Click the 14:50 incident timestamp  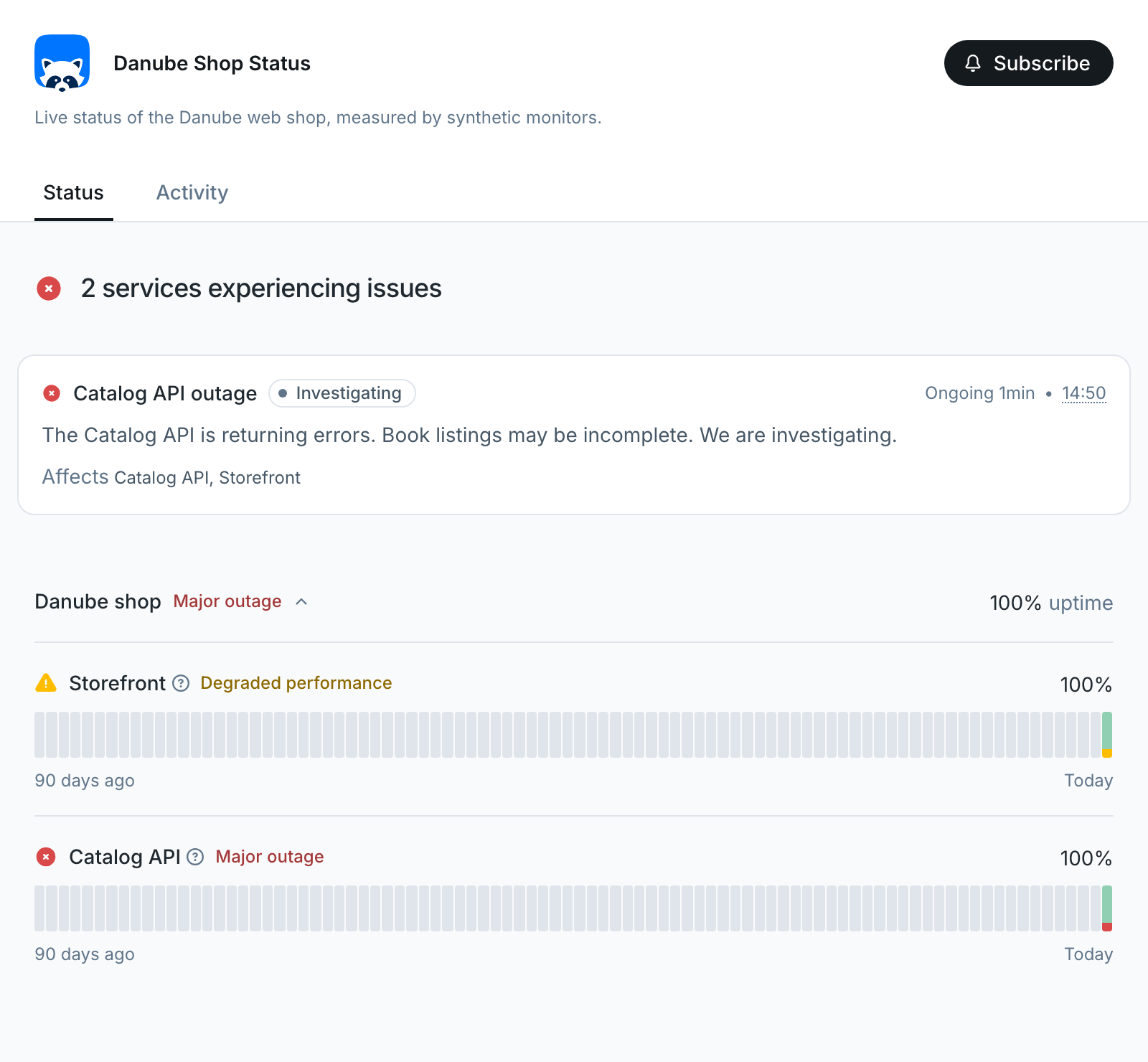click(1083, 393)
